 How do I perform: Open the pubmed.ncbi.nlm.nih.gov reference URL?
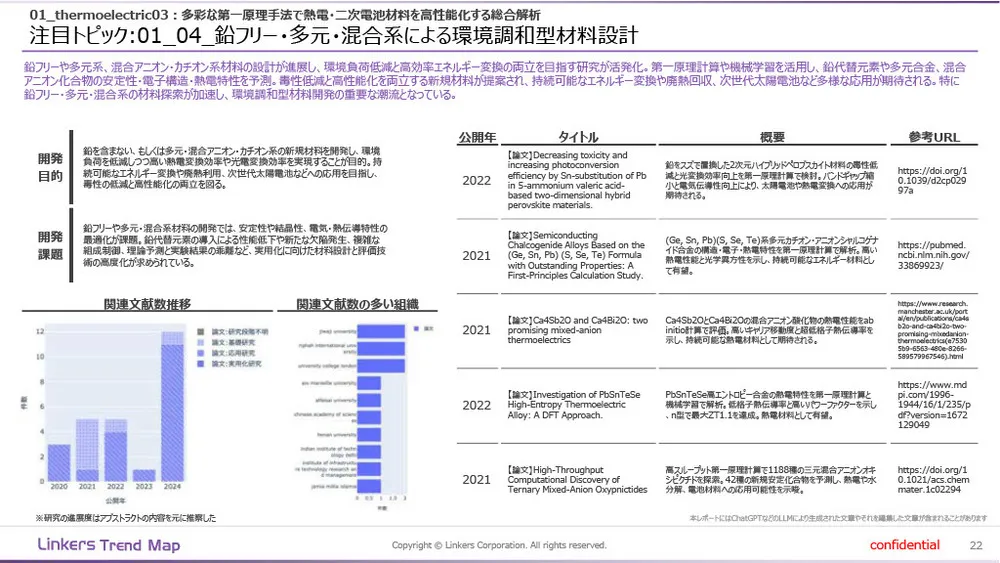[934, 255]
